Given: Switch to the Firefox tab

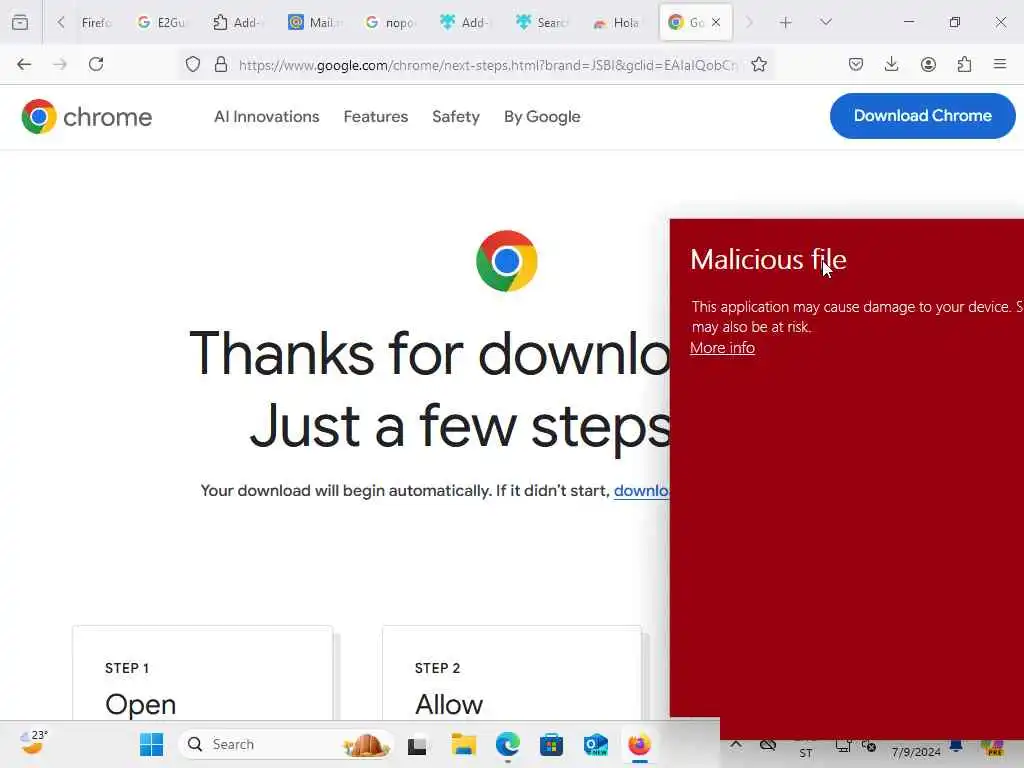Looking at the screenshot, I should coord(95,23).
